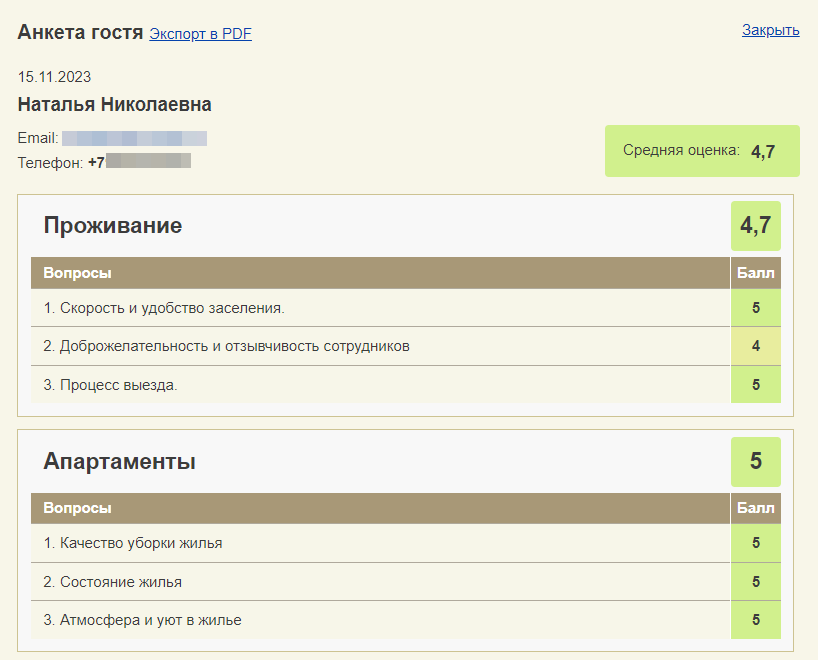Select row Атмосфера и уют в жилье
The width and height of the screenshot is (818, 660).
(380, 620)
